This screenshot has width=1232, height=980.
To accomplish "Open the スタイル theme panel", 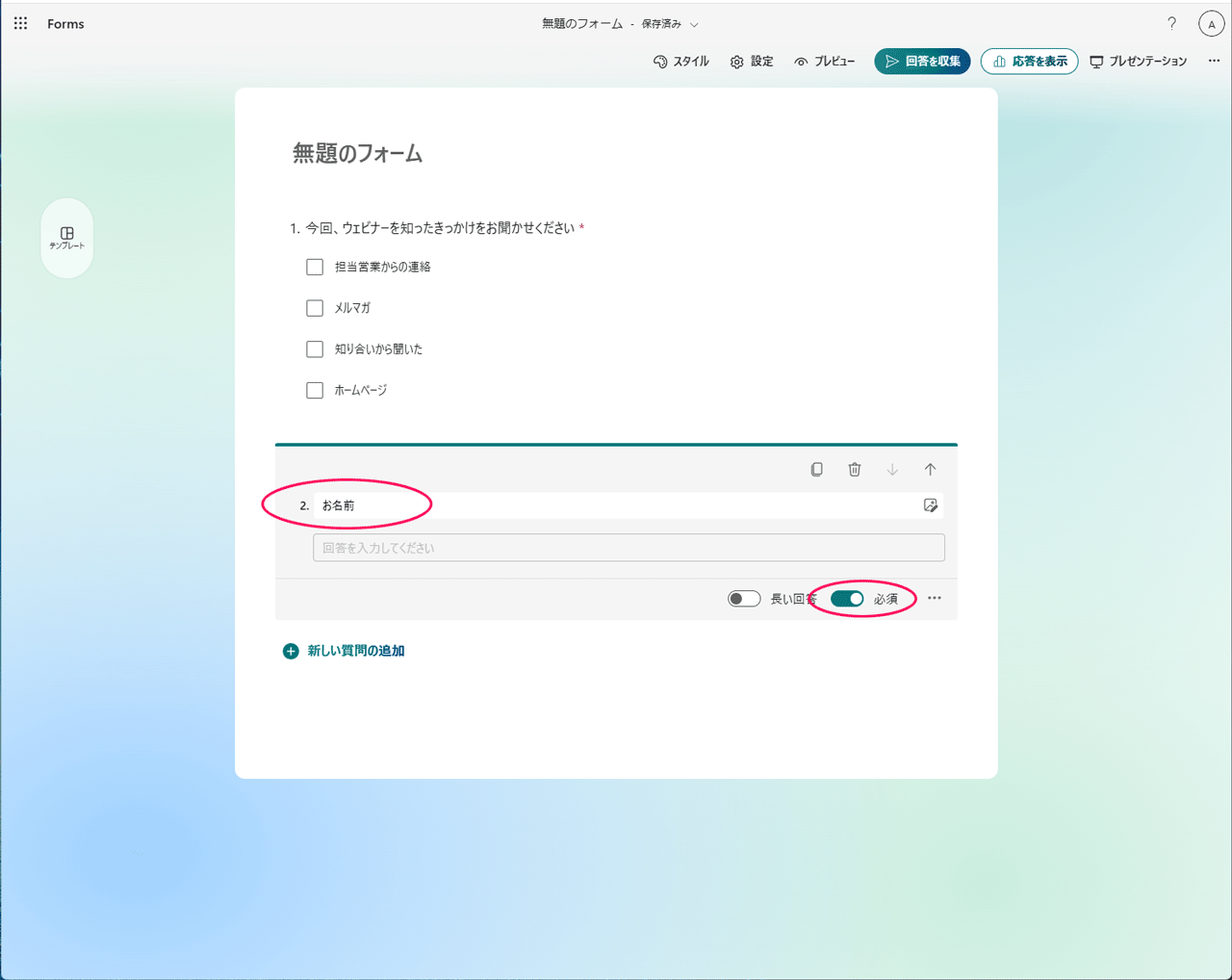I will tap(681, 61).
